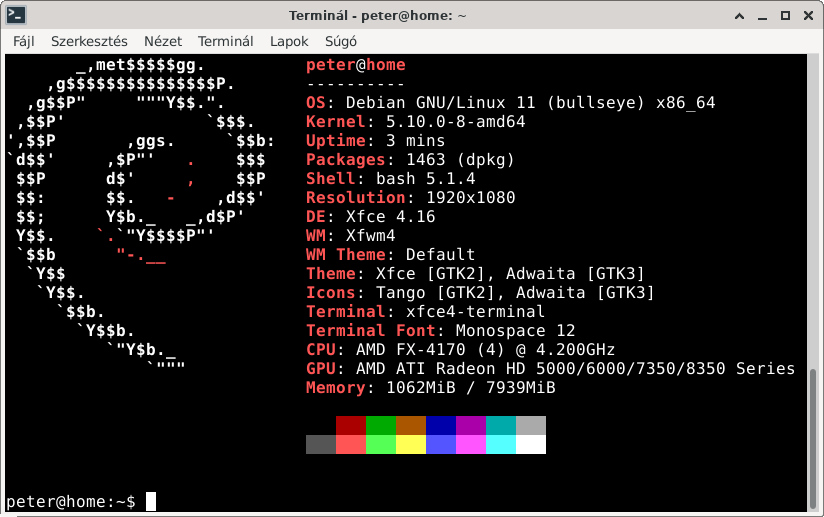Click the dark blue color block
The height and width of the screenshot is (517, 824).
pos(440,426)
